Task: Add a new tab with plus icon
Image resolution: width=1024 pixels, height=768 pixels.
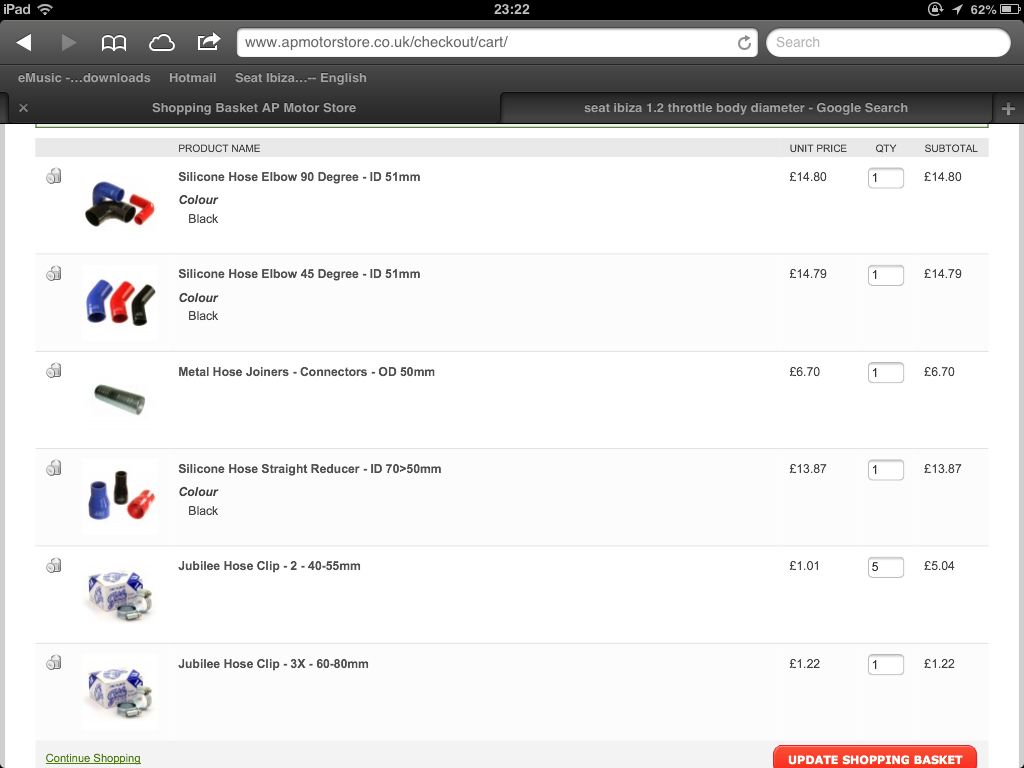Action: (x=1008, y=108)
